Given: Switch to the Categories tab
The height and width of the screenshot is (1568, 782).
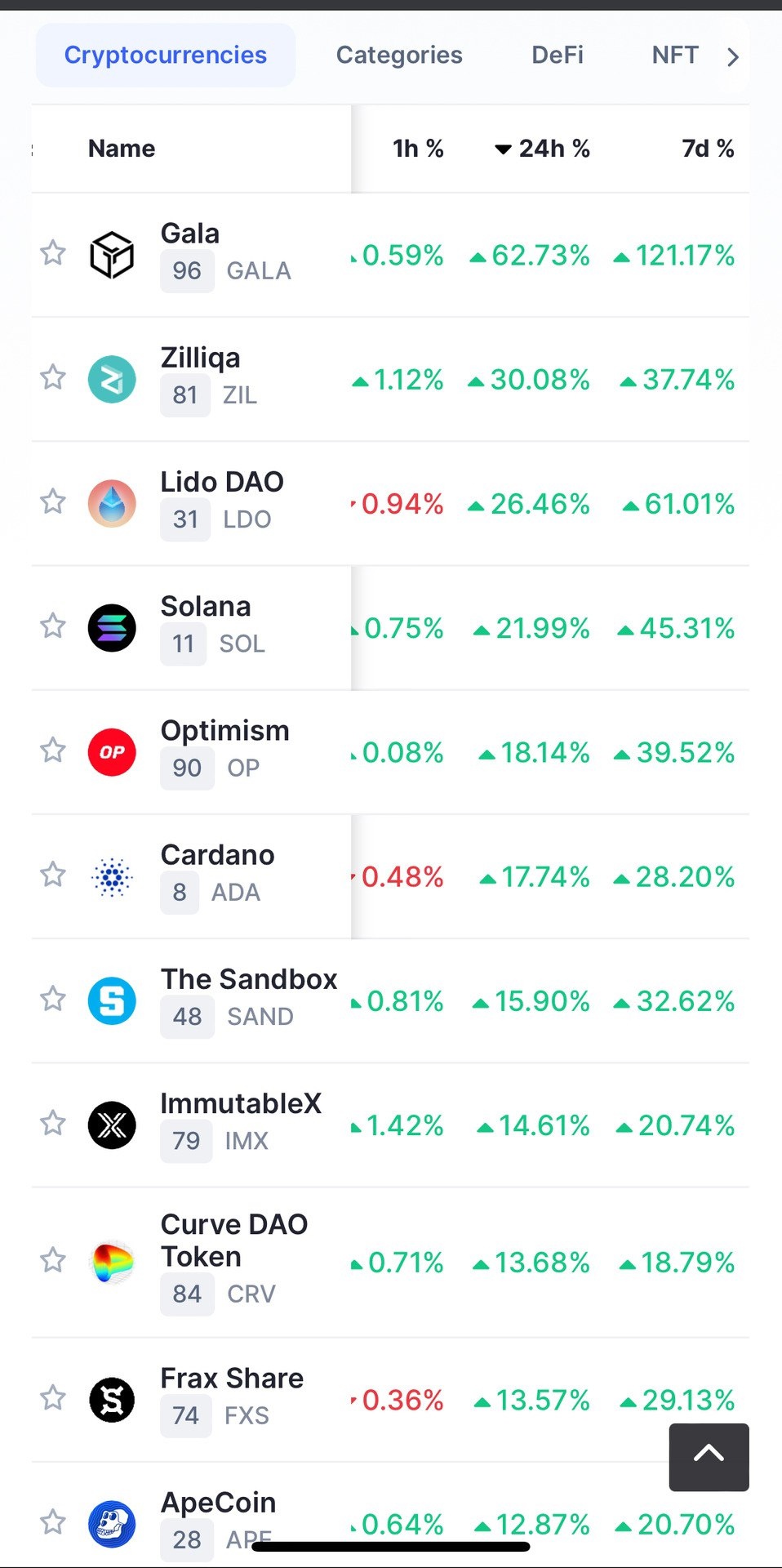Looking at the screenshot, I should (399, 55).
